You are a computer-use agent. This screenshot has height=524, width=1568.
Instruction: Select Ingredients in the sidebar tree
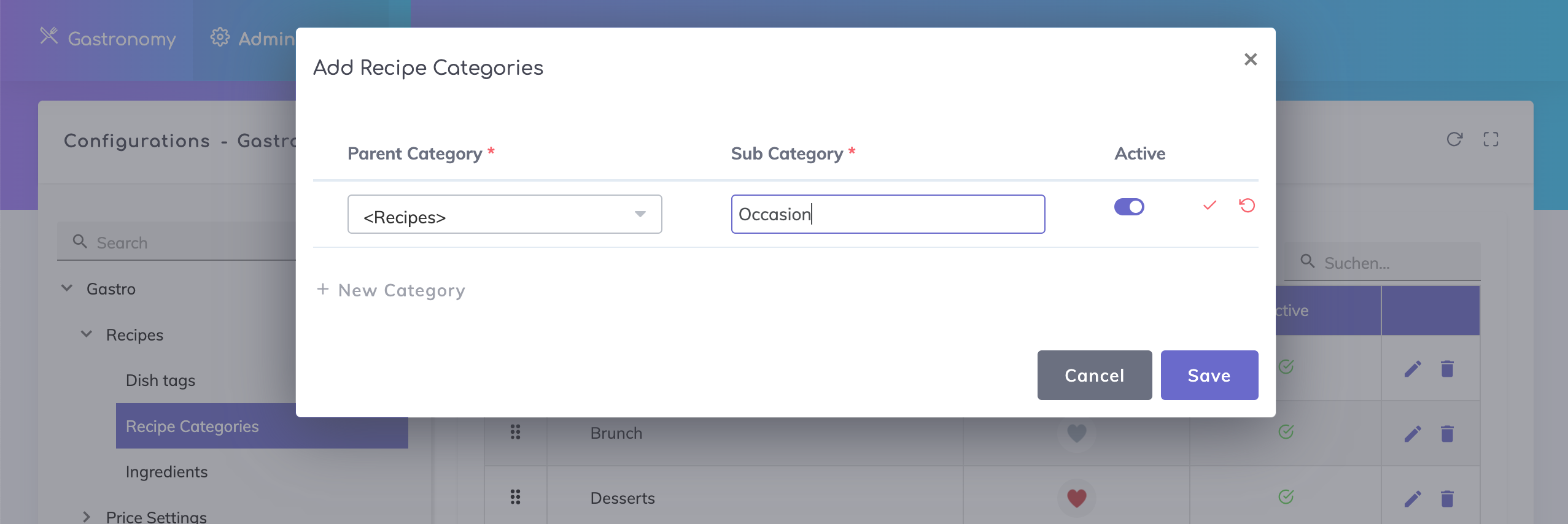[x=166, y=472]
